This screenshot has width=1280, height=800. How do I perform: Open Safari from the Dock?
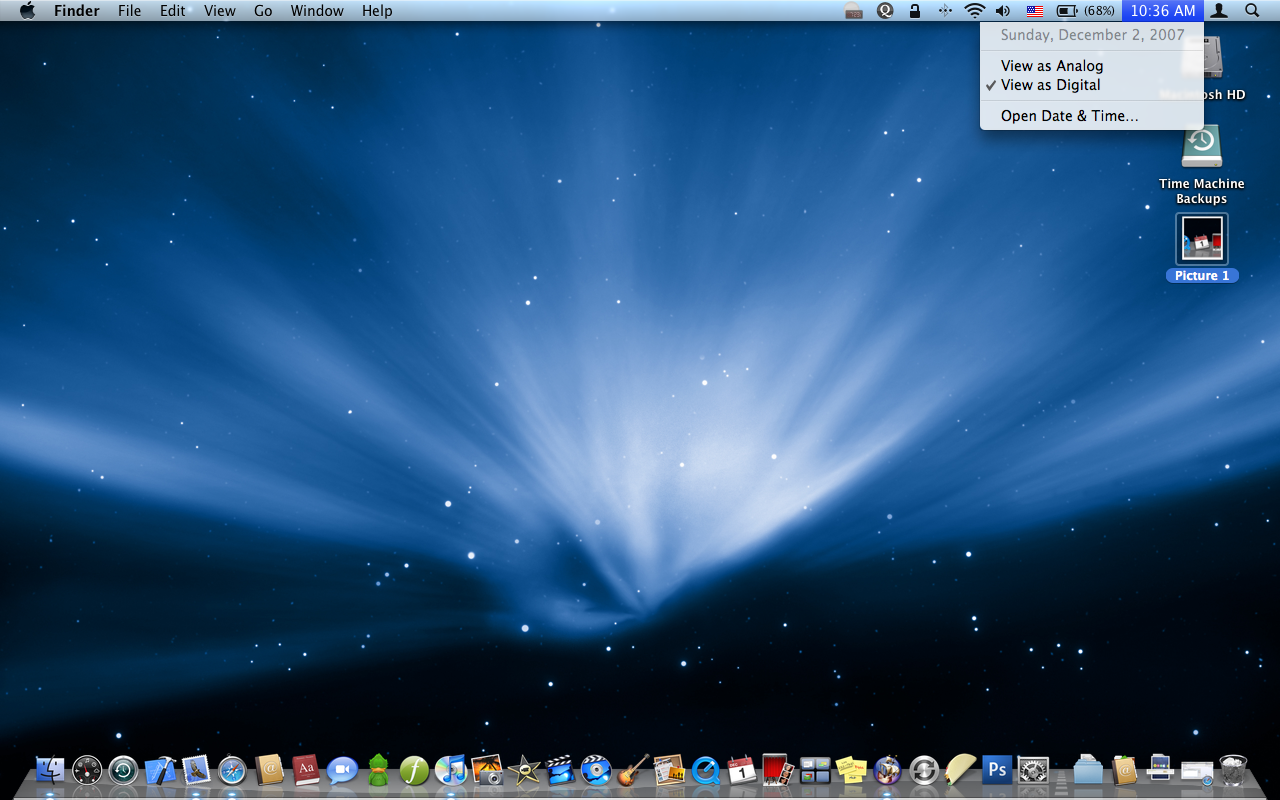[232, 770]
